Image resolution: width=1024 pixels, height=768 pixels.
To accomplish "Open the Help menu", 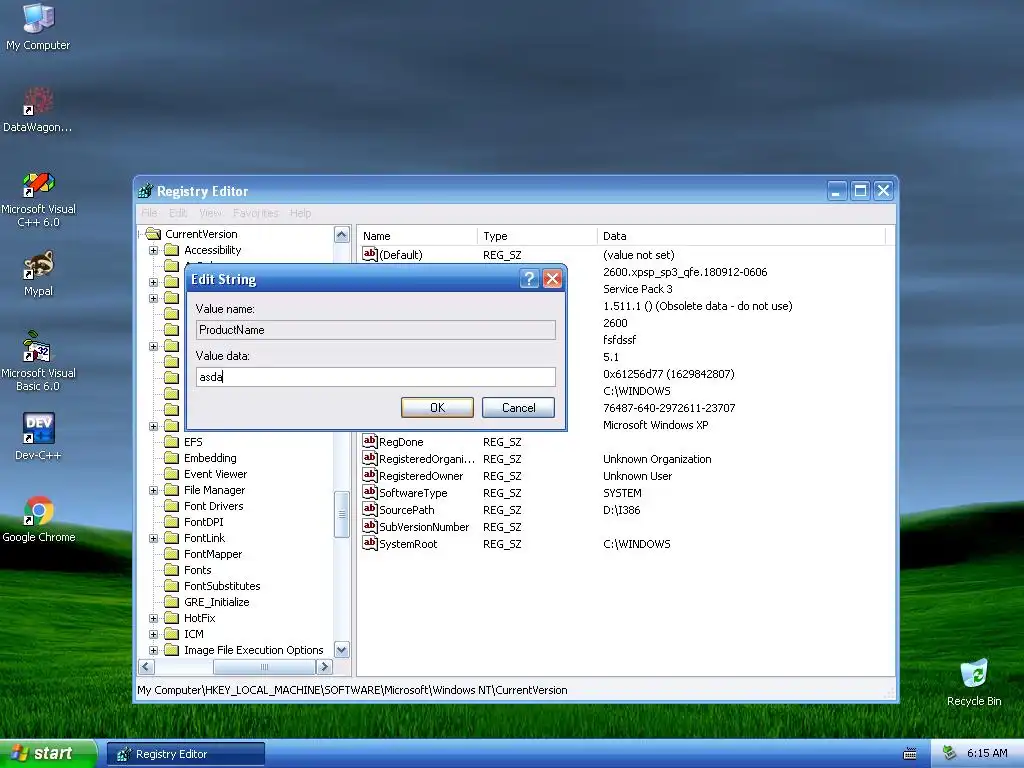I will [x=300, y=213].
